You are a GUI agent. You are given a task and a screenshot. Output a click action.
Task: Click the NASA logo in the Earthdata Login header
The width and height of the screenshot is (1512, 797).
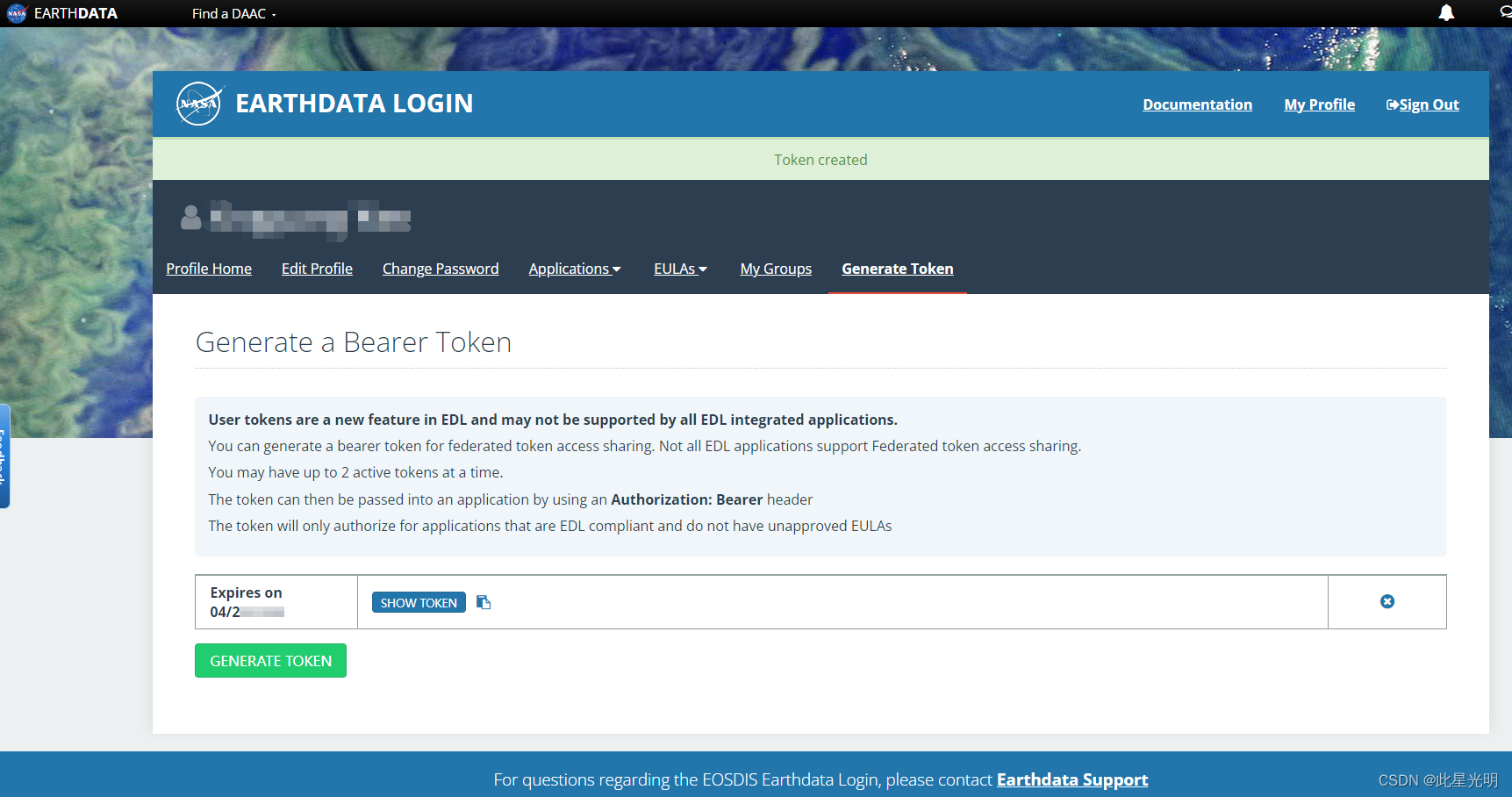199,104
